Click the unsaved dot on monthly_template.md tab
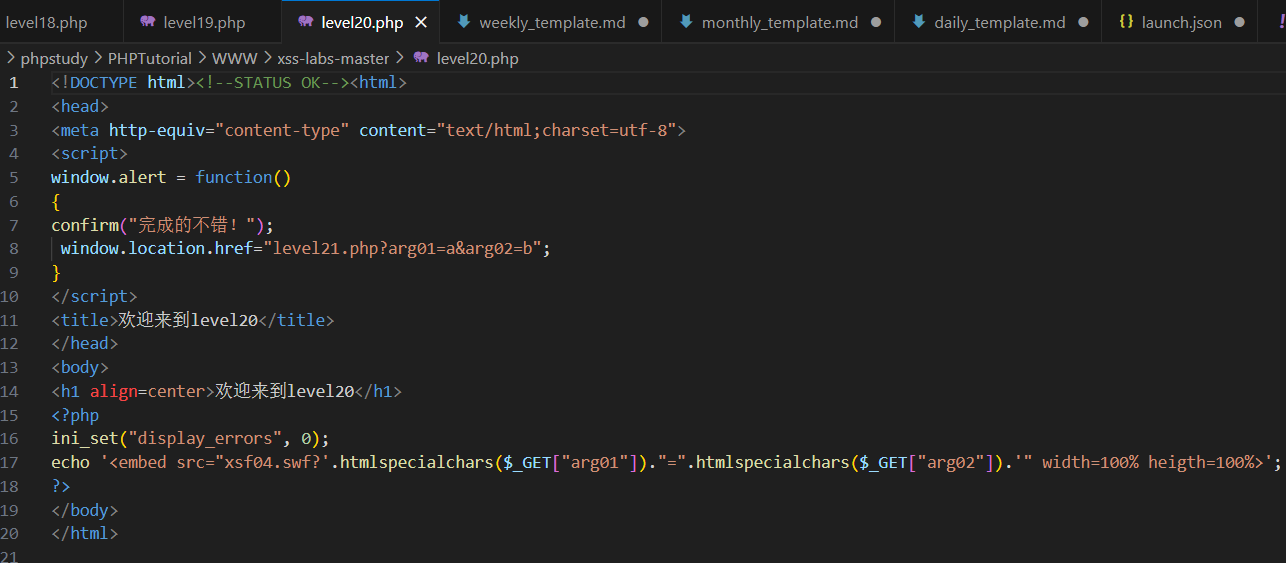 pyautogui.click(x=876, y=22)
